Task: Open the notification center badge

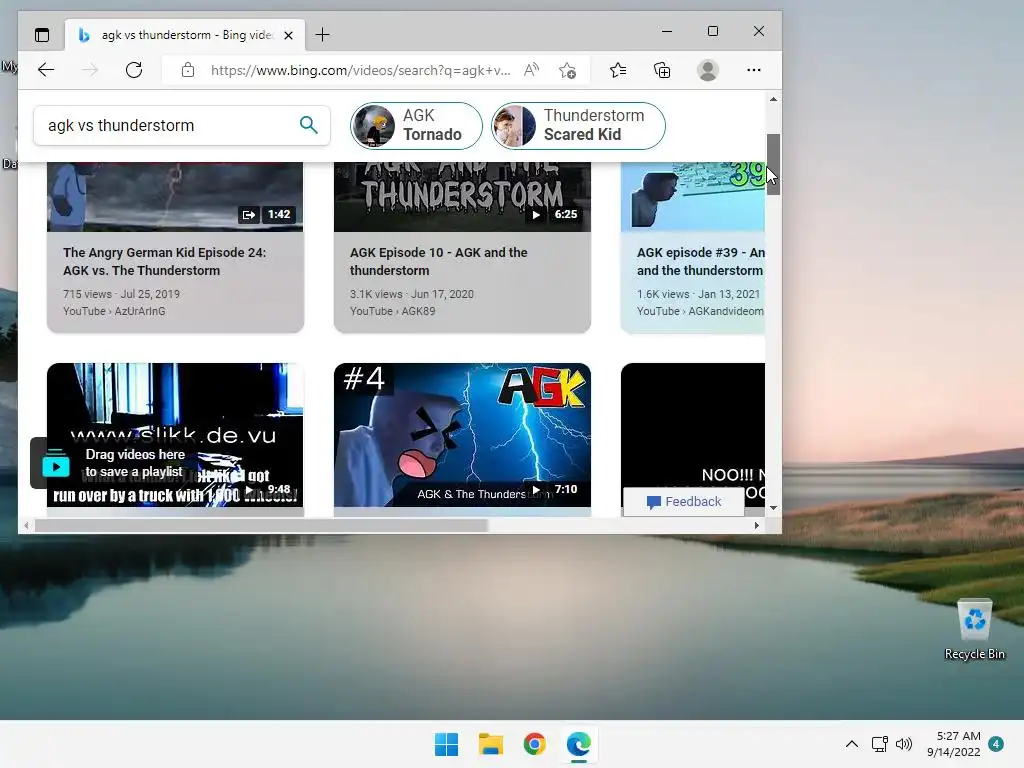Action: pos(996,744)
